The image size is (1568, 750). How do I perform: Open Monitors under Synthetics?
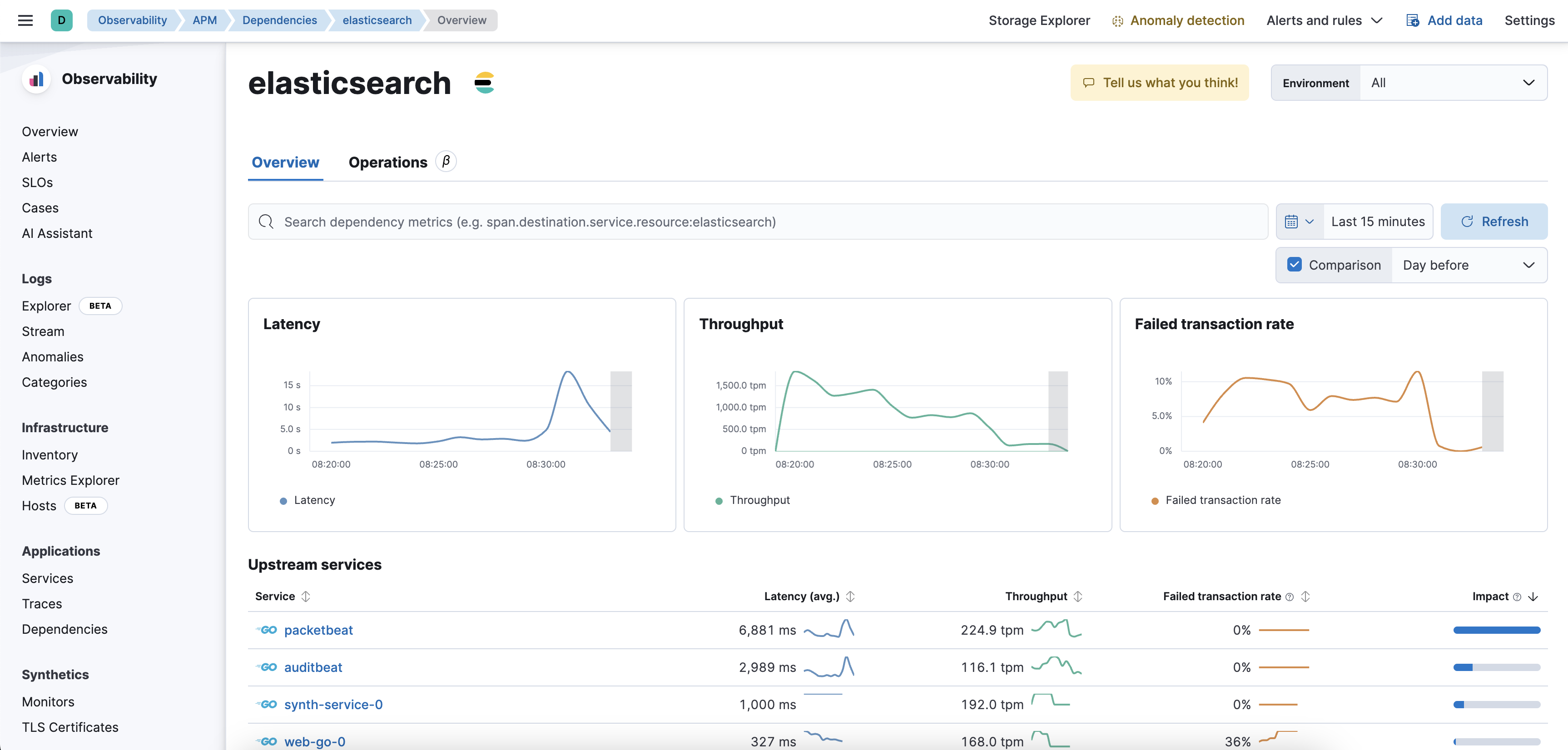click(x=48, y=702)
